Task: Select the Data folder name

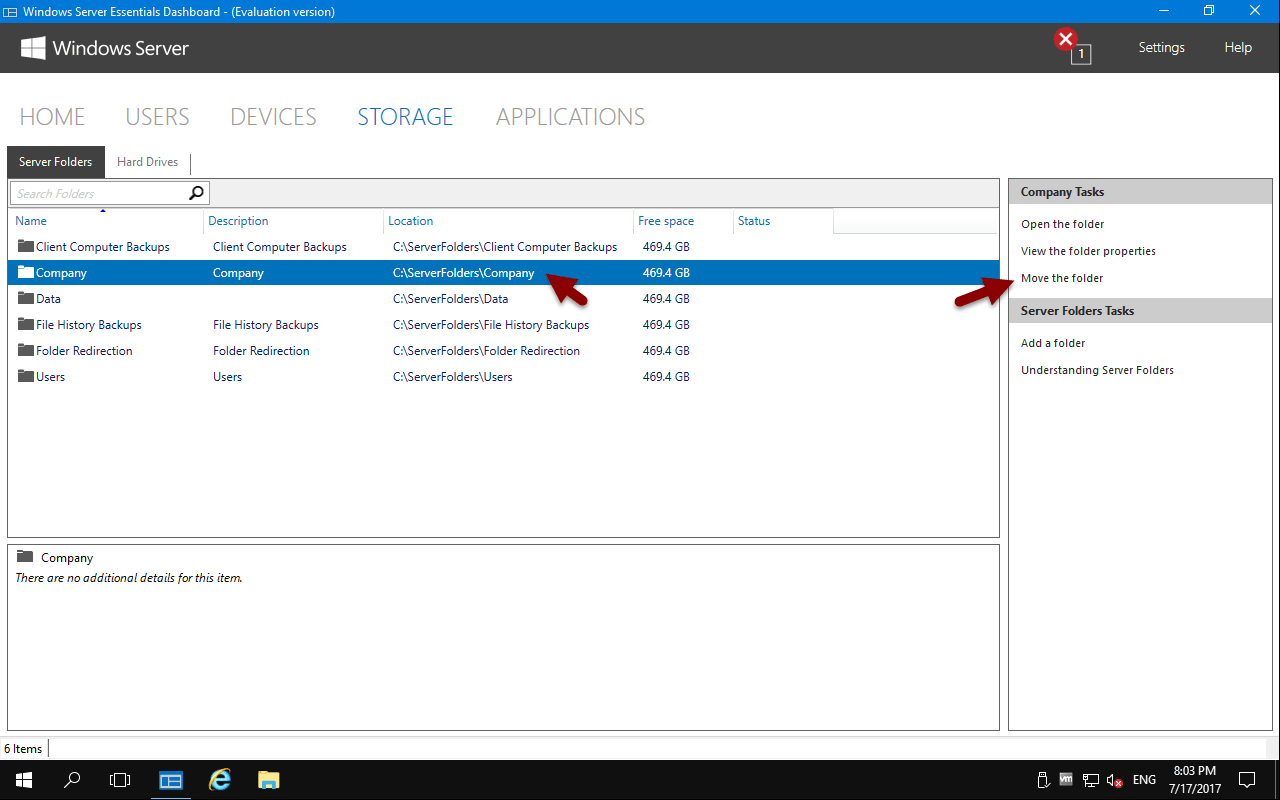Action: pos(48,299)
